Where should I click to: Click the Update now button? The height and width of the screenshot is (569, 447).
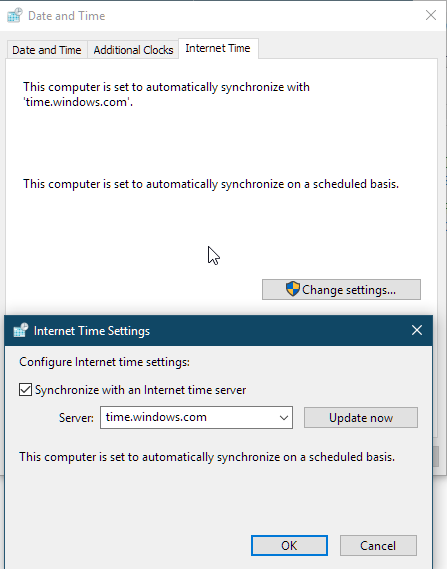click(x=361, y=418)
